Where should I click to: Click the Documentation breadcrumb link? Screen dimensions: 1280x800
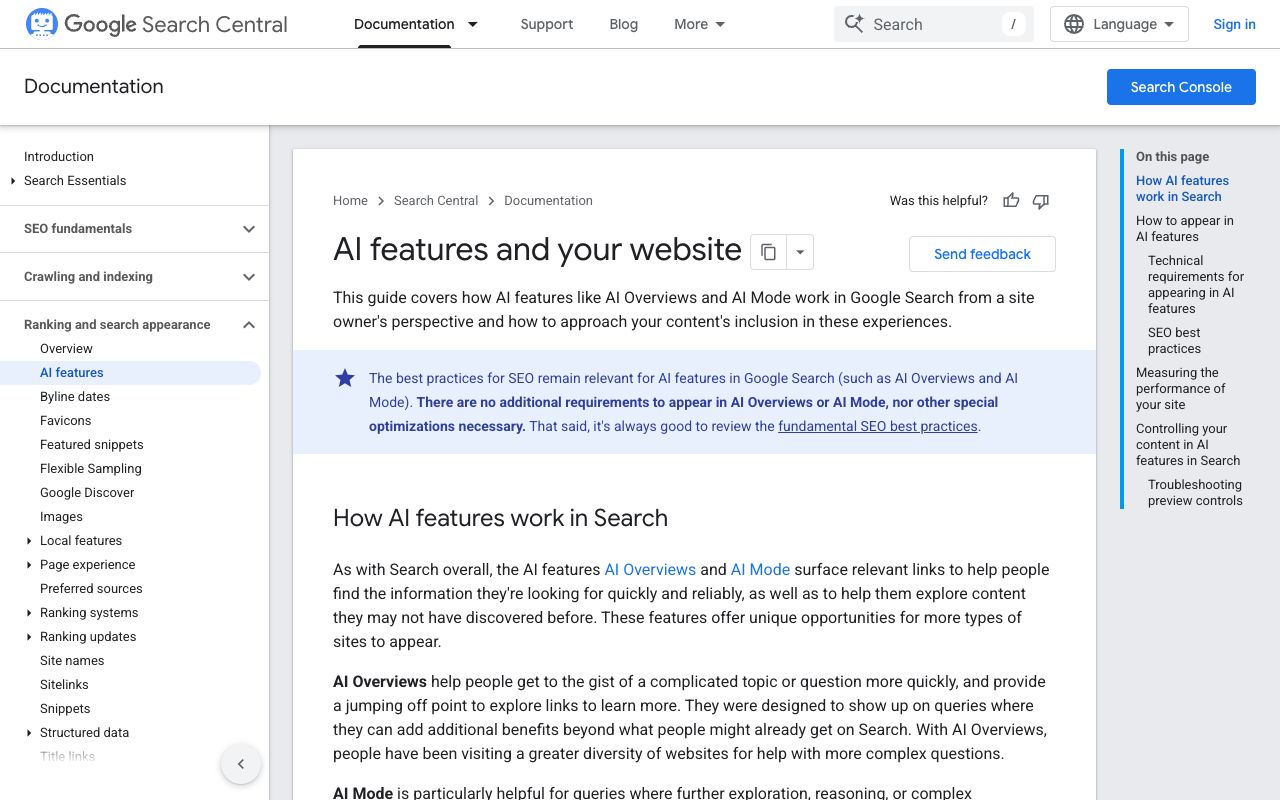pyautogui.click(x=548, y=201)
